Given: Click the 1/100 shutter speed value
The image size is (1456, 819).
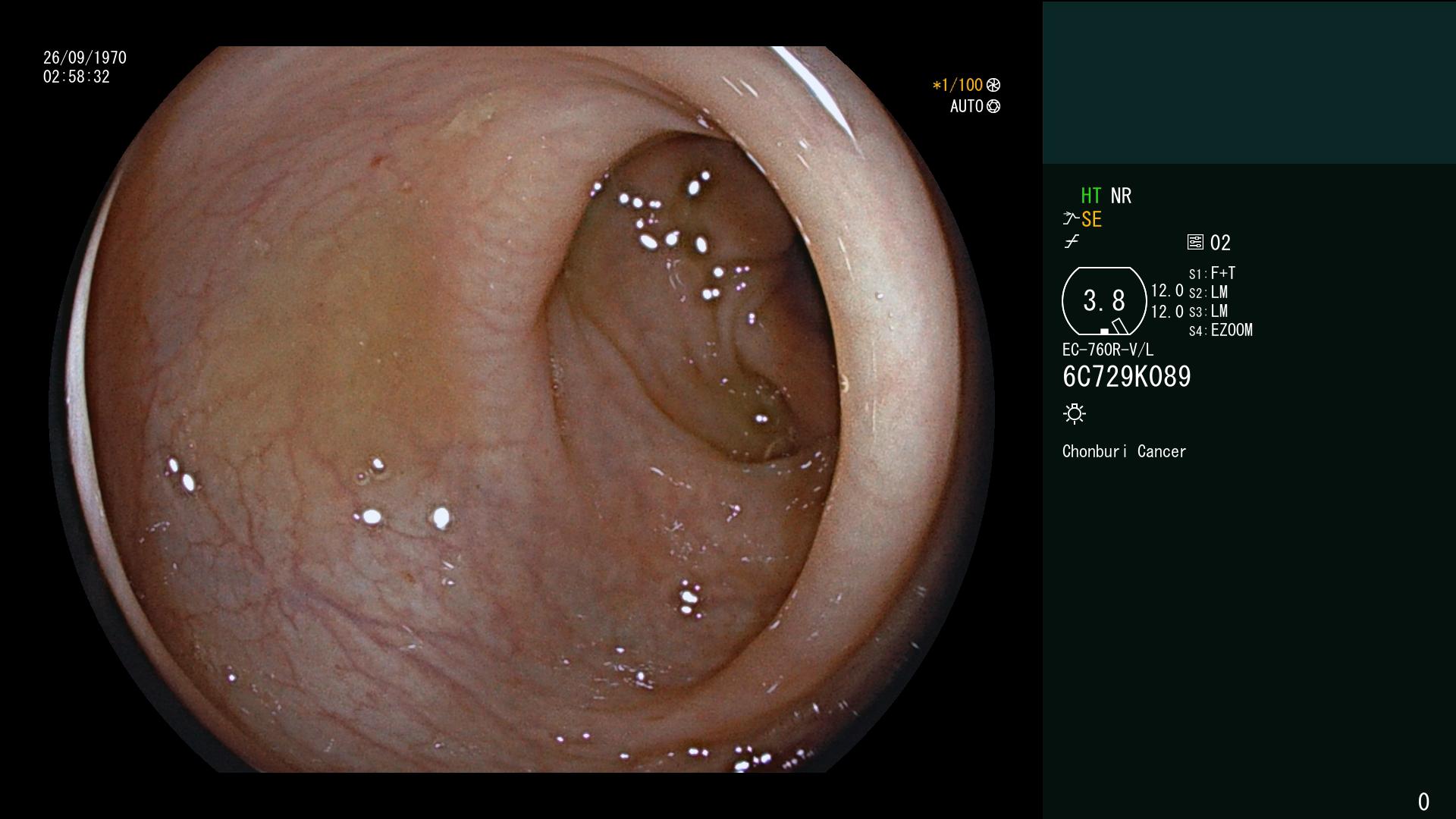Looking at the screenshot, I should (958, 85).
